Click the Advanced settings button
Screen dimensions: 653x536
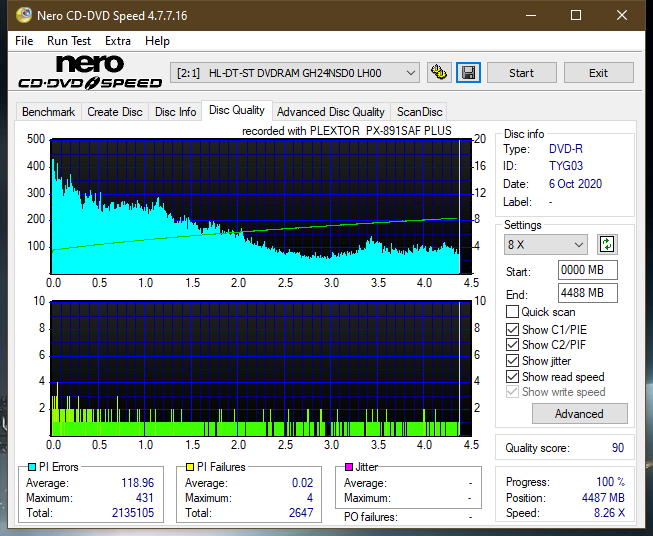tap(579, 414)
